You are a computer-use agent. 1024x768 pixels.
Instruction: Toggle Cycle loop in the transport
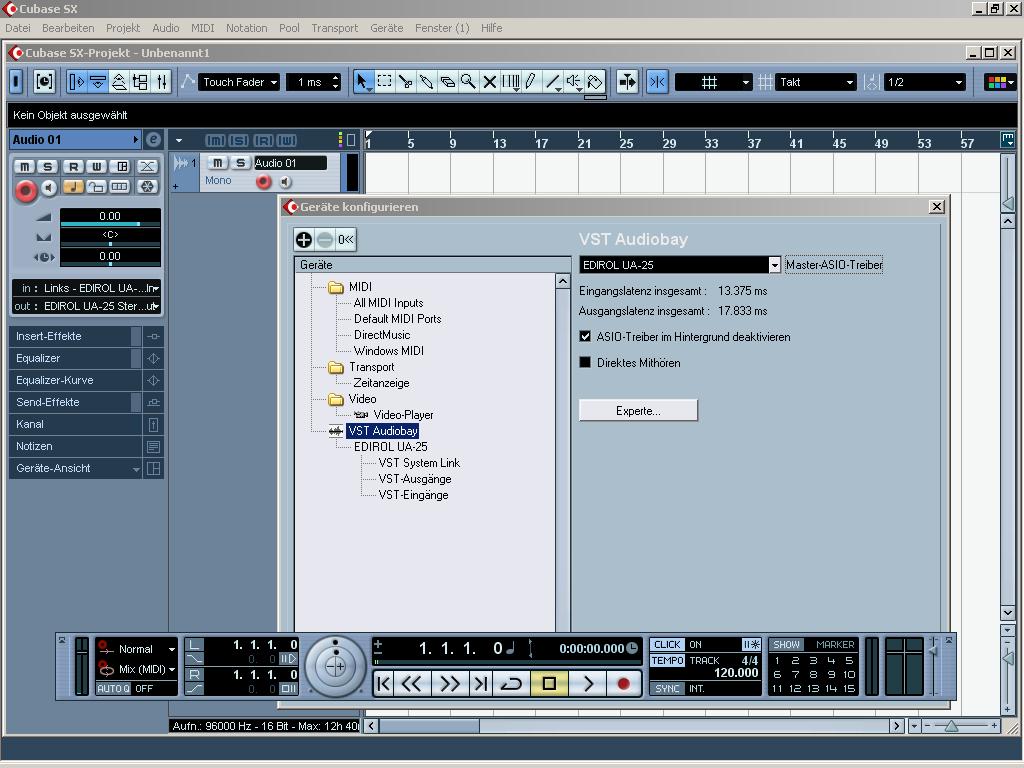point(511,684)
